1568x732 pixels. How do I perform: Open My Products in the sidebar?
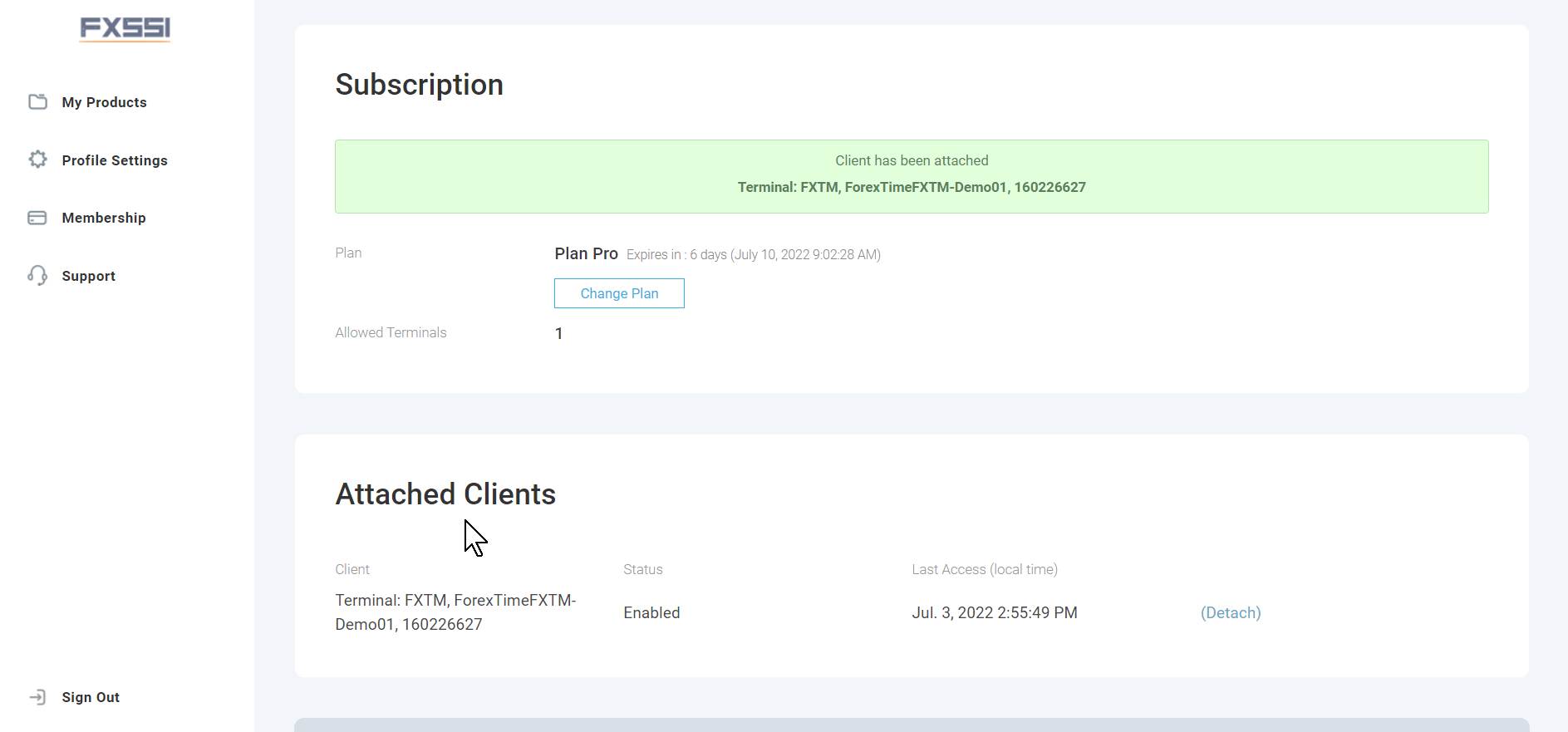104,102
